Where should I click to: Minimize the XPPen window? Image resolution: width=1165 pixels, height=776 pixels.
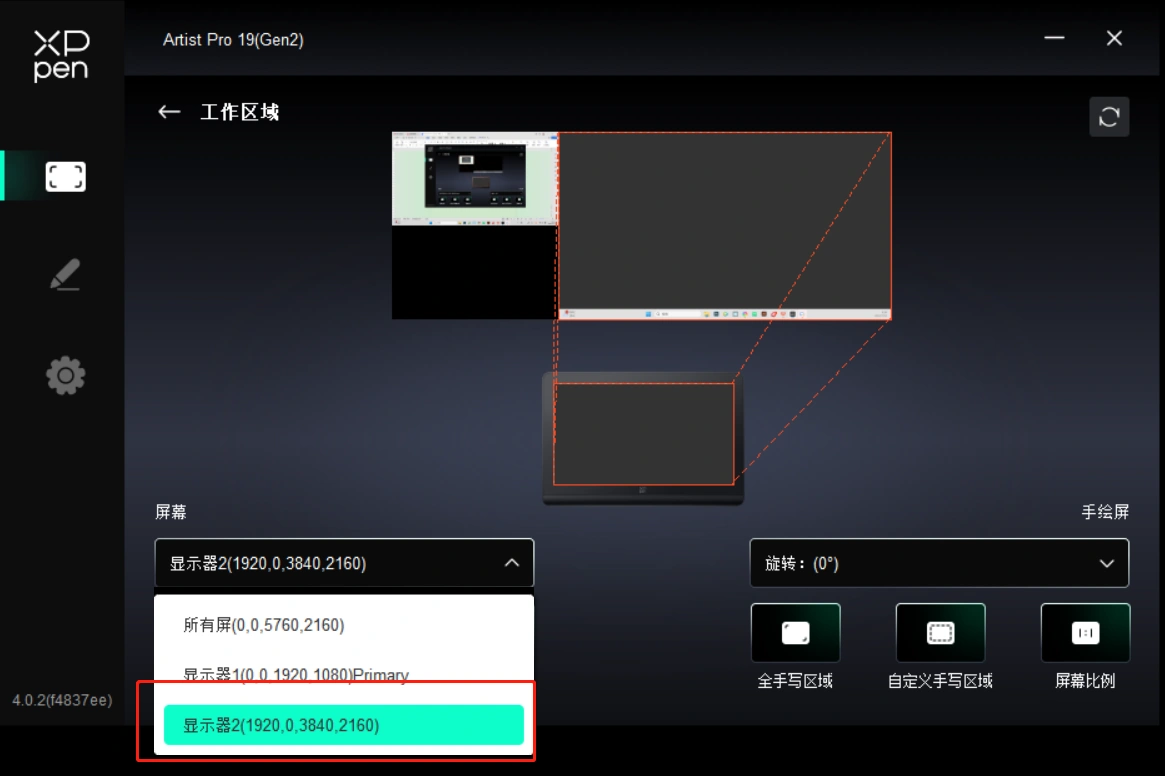pyautogui.click(x=1054, y=38)
